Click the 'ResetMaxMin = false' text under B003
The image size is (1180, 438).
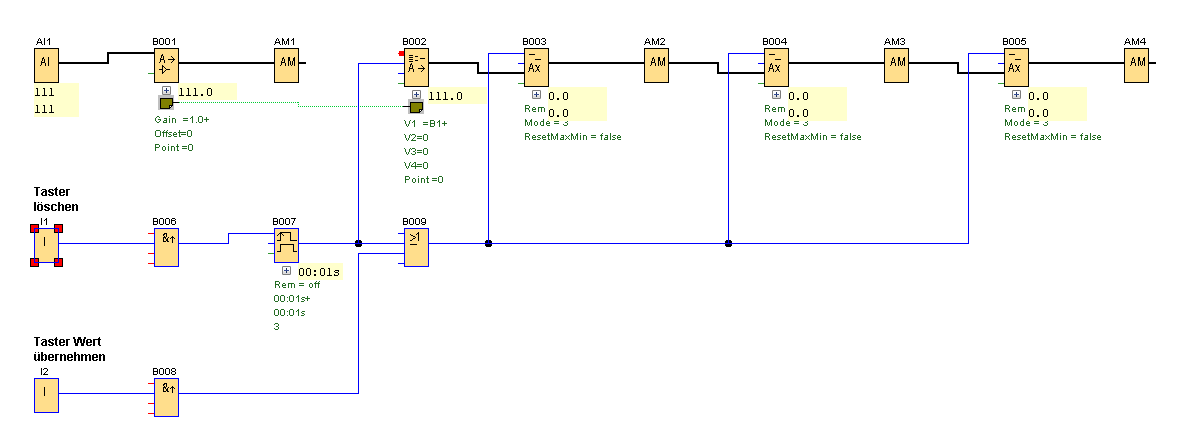pos(573,137)
